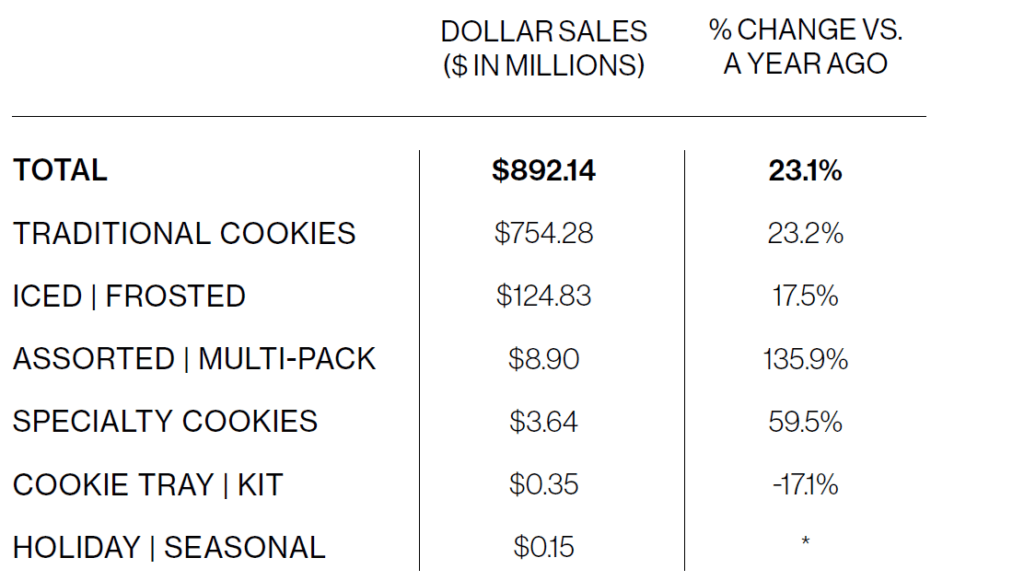Click the $892.14 total sales value
Image resolution: width=1024 pixels, height=581 pixels.
[x=543, y=171]
